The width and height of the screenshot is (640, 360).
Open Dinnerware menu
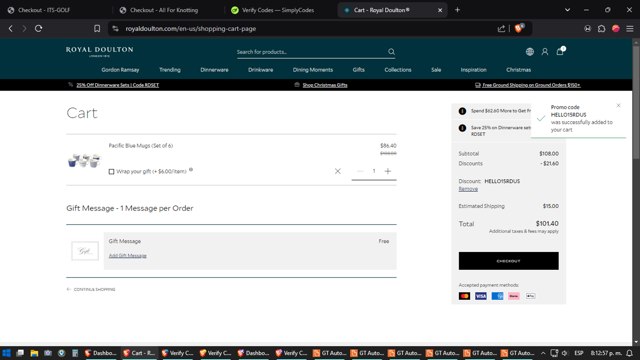point(214,70)
